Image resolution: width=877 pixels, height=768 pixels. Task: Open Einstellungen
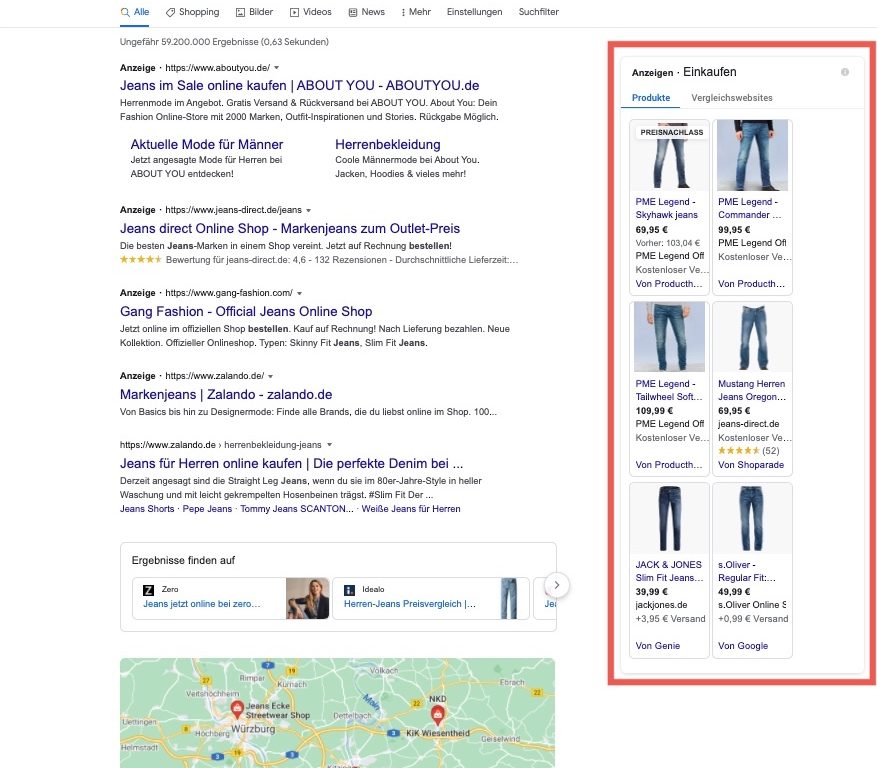click(x=474, y=12)
